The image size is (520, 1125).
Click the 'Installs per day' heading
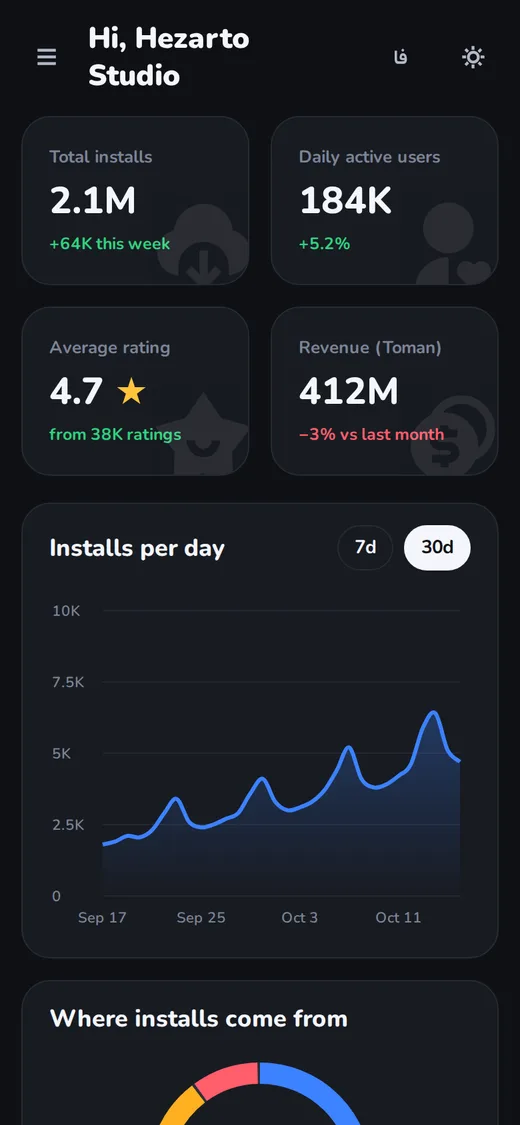tap(137, 548)
